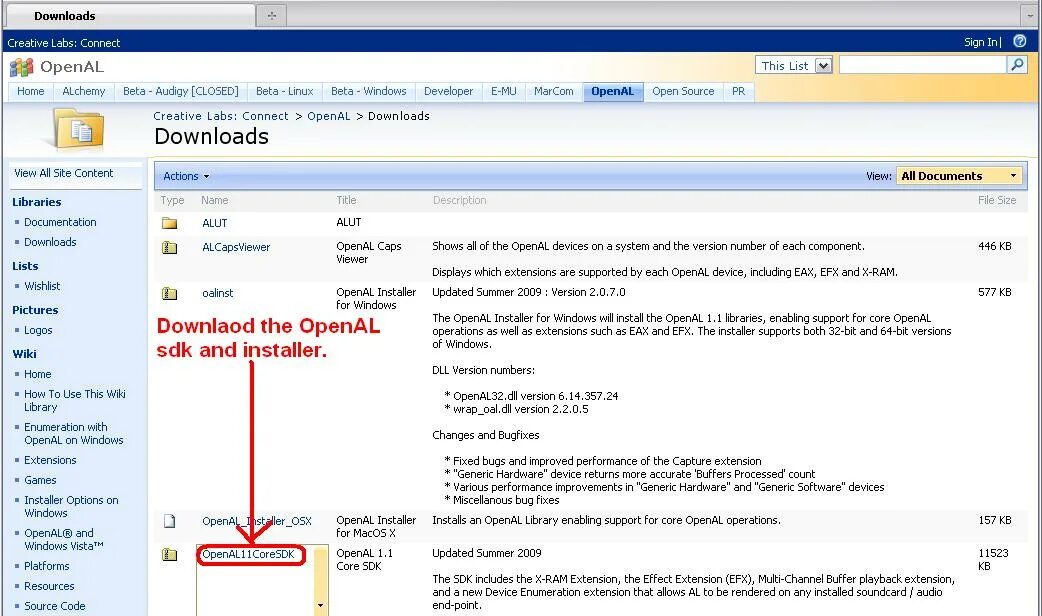Focus the site search input field

(x=923, y=64)
